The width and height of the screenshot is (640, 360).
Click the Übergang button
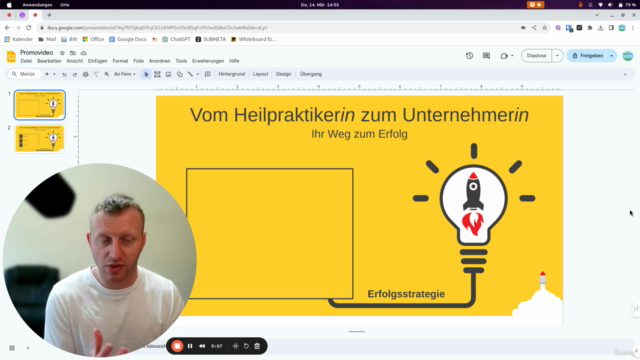click(311, 74)
